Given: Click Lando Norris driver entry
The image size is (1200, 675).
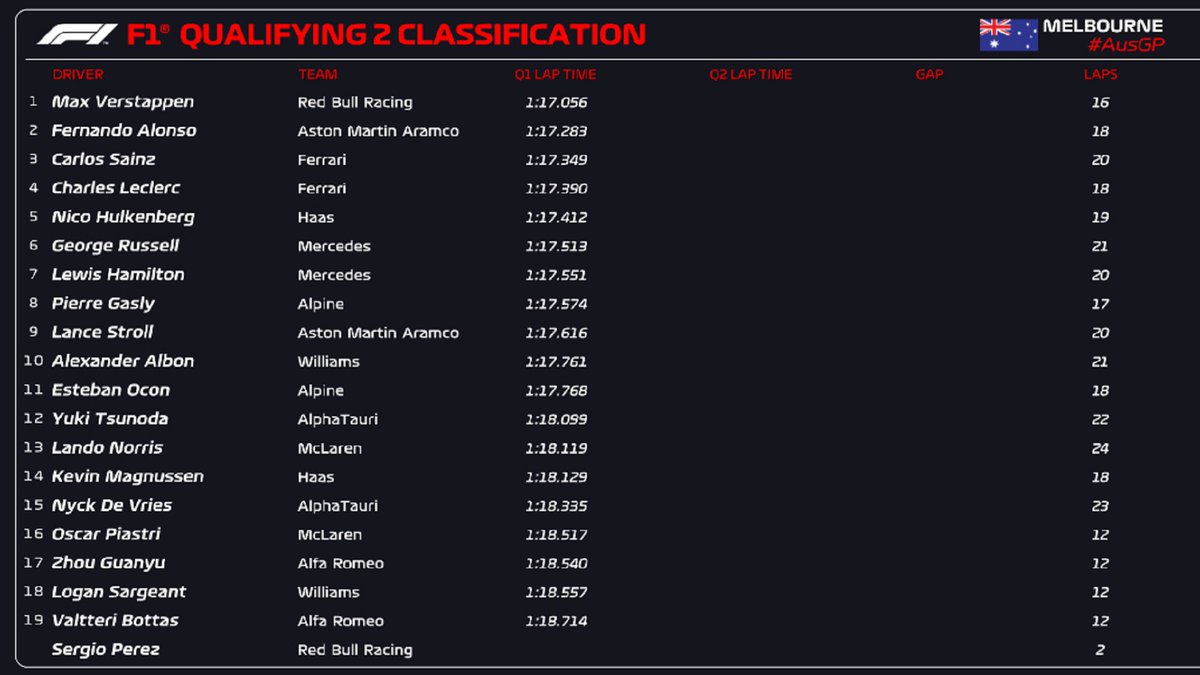Looking at the screenshot, I should click(x=107, y=448).
